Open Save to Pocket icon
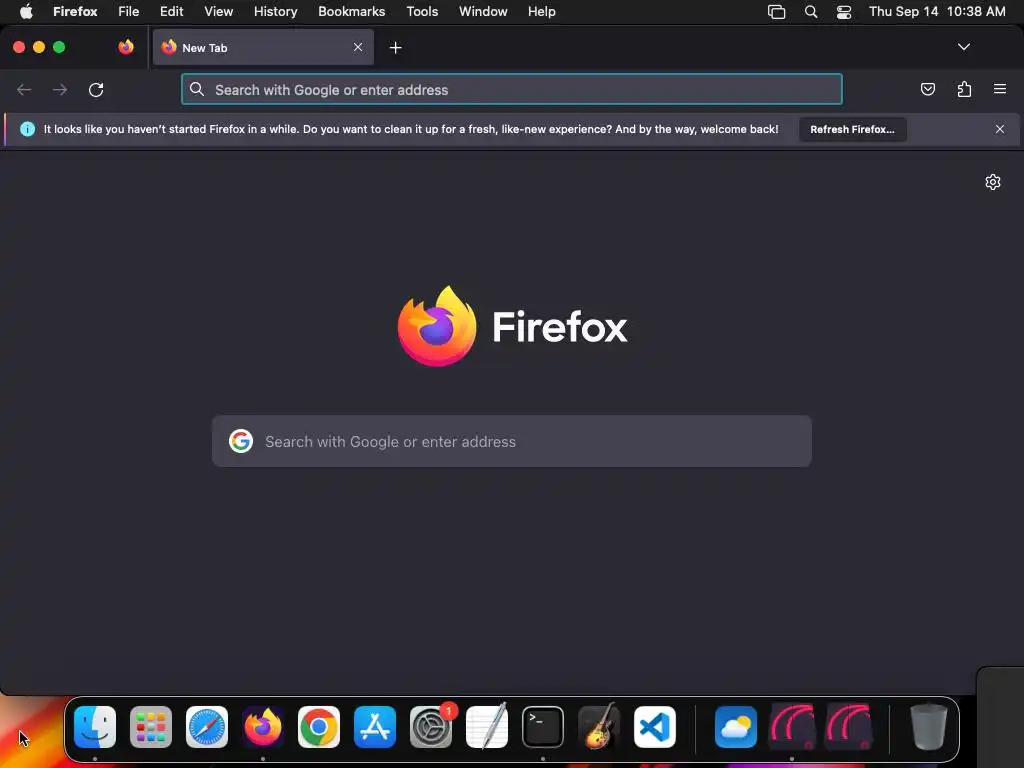This screenshot has width=1024, height=768. click(927, 89)
